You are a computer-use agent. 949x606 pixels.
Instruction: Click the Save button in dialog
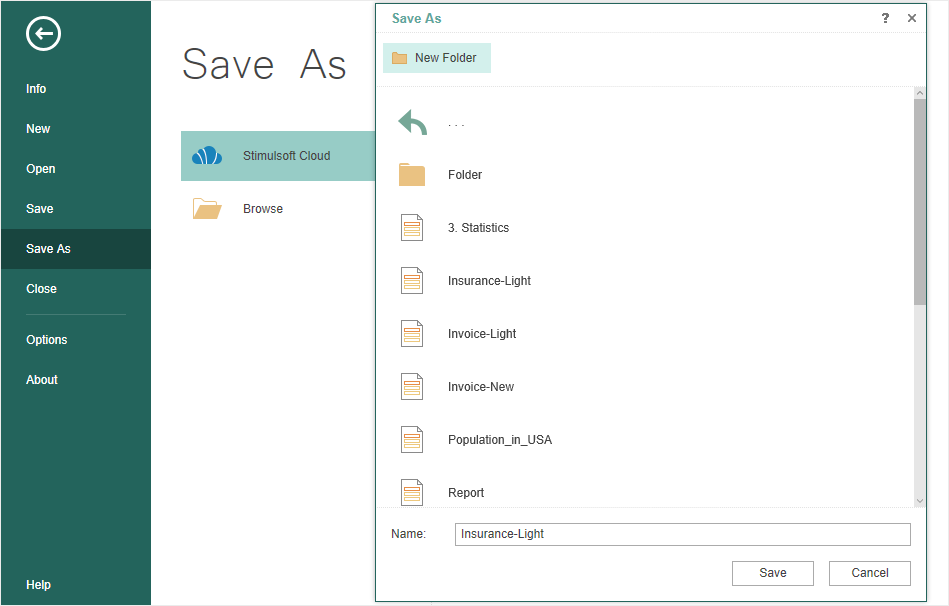(x=773, y=573)
